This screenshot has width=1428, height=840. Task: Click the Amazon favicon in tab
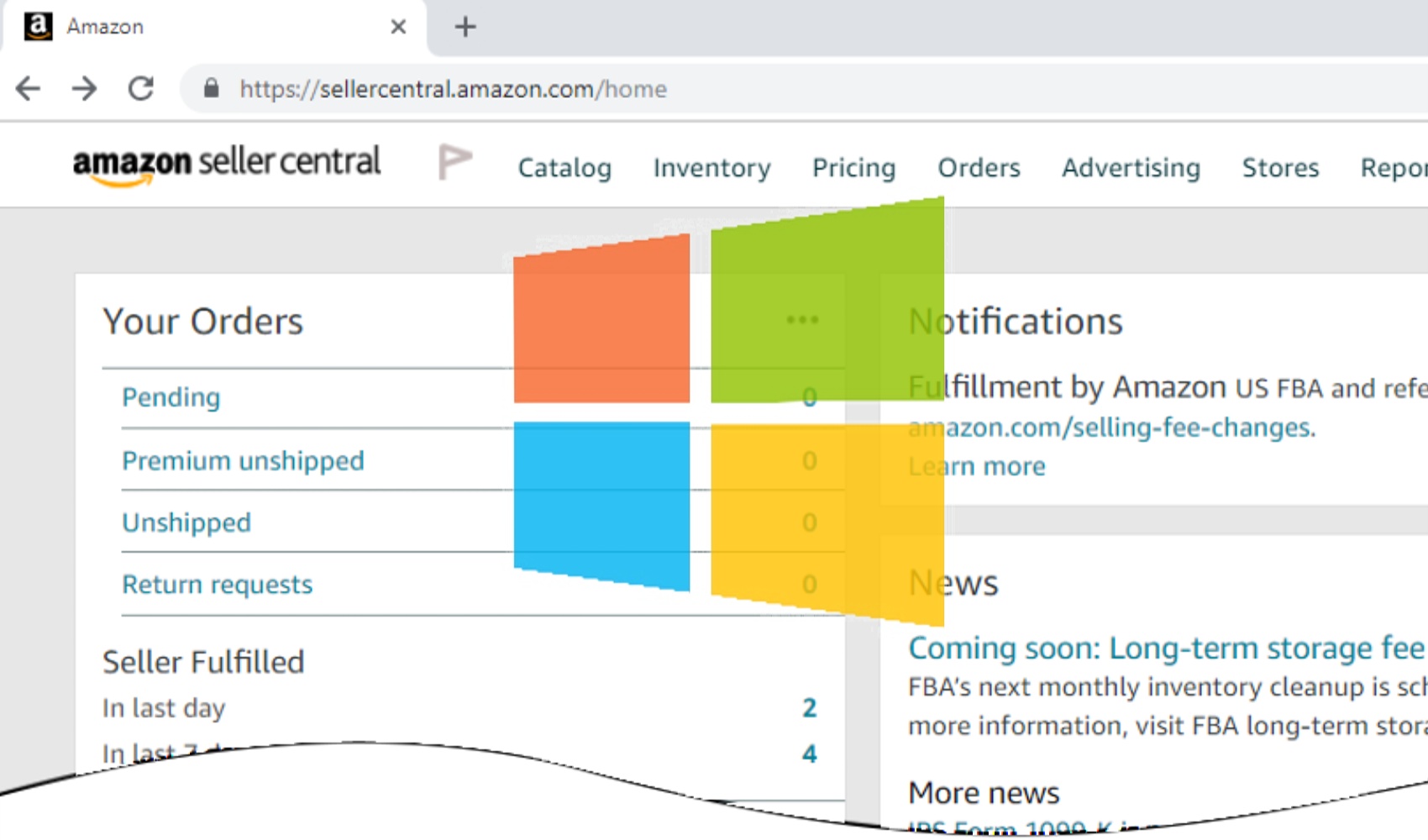coord(38,26)
